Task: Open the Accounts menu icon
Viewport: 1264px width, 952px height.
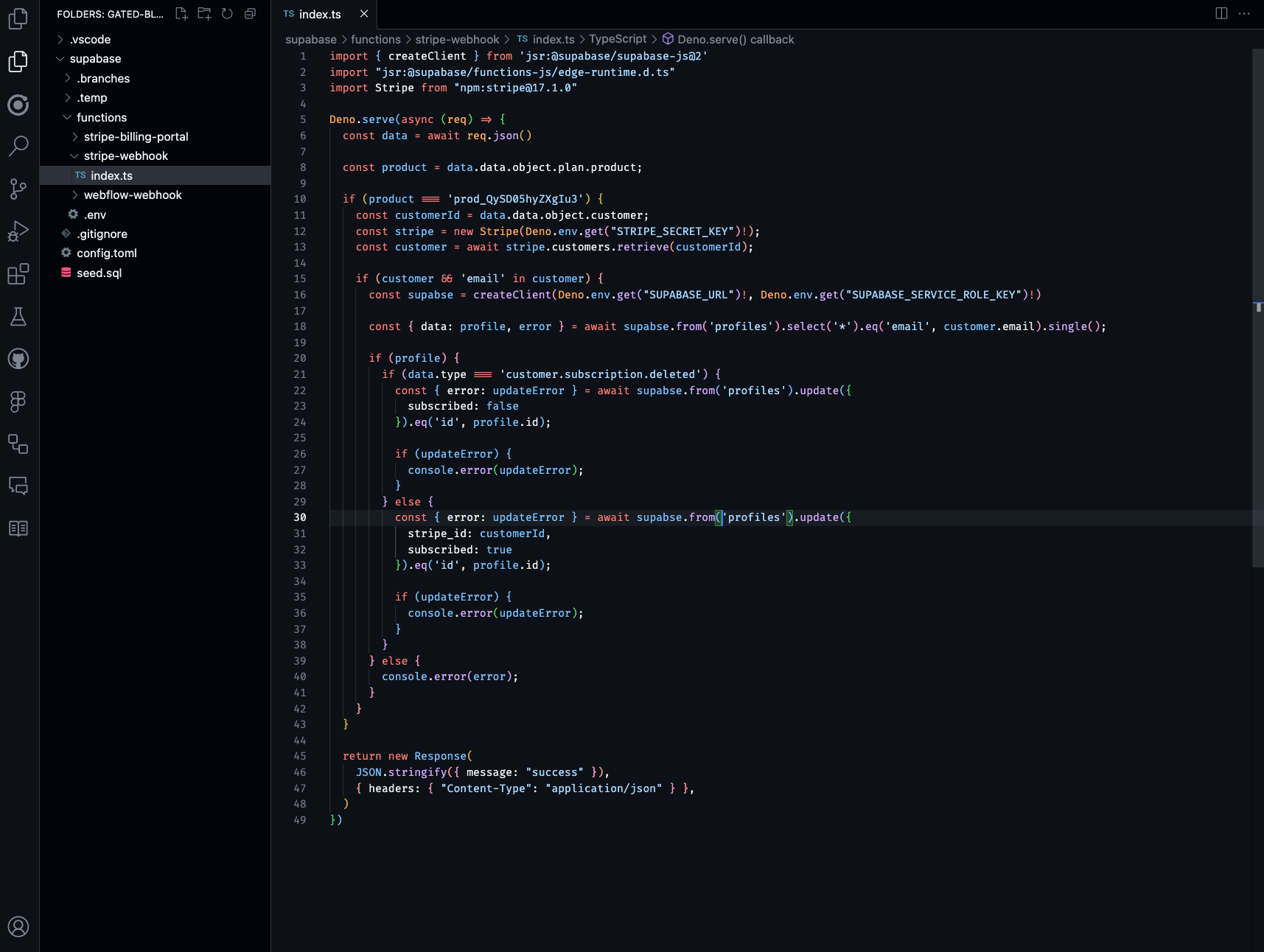Action: (x=18, y=927)
